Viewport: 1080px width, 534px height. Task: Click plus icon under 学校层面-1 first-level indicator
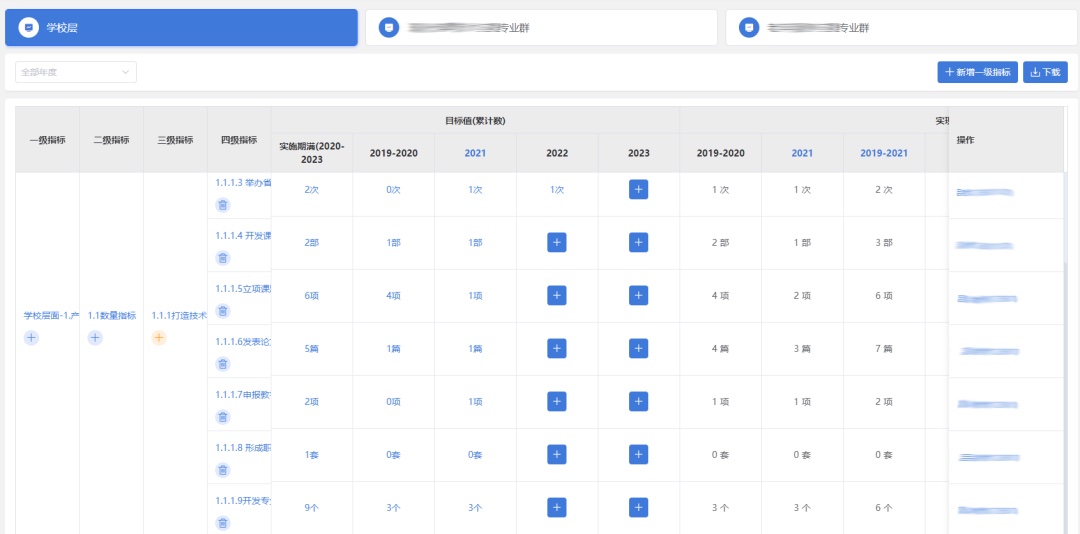point(31,338)
